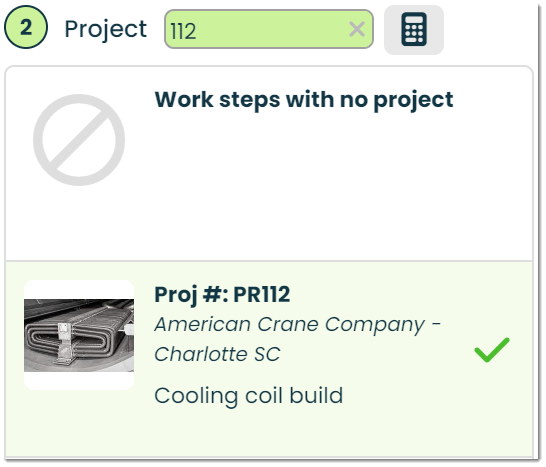Click the number 112 in search box
The width and height of the screenshot is (546, 467).
(x=183, y=31)
